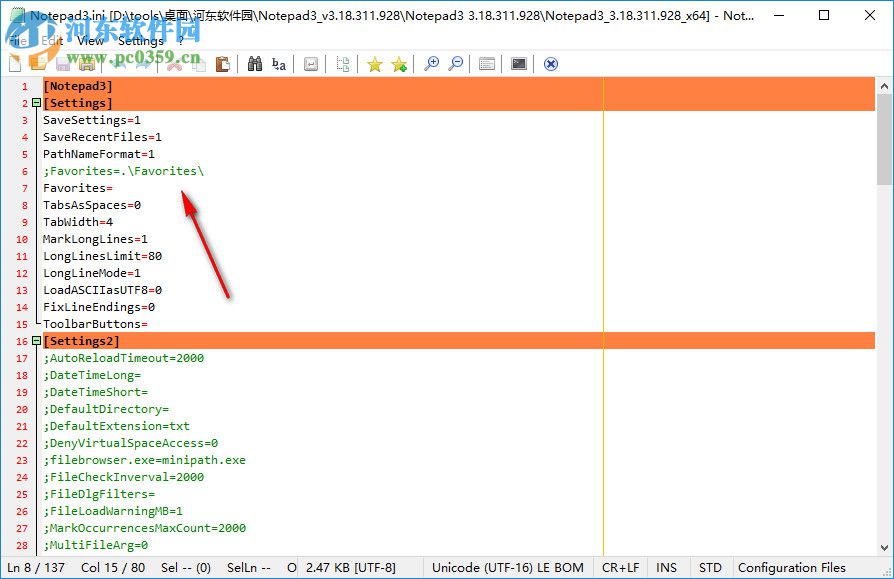
Task: Click the ;filebrowser.exe=minipath.exe line
Action: click(x=144, y=460)
